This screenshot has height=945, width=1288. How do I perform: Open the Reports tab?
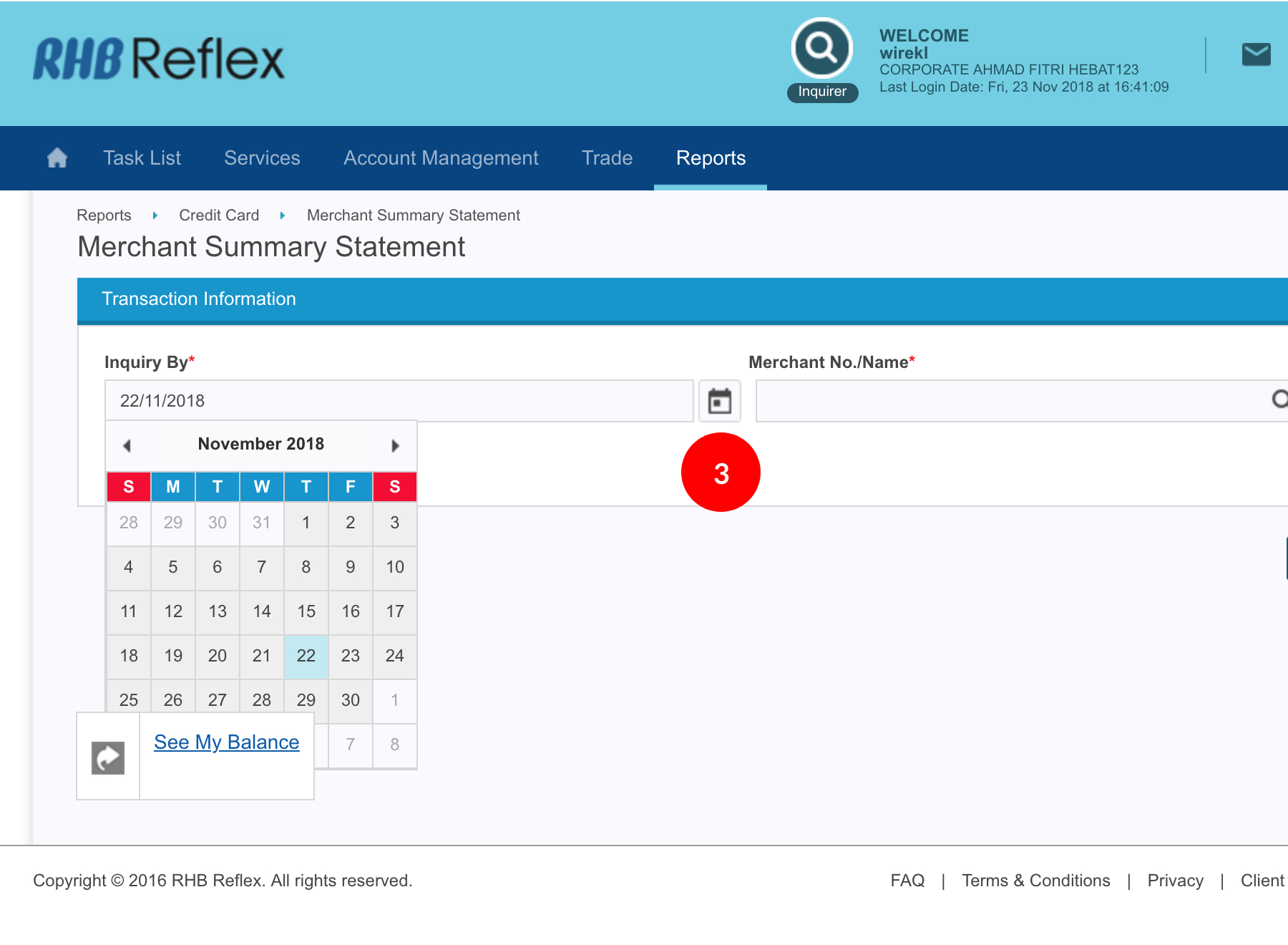point(711,158)
